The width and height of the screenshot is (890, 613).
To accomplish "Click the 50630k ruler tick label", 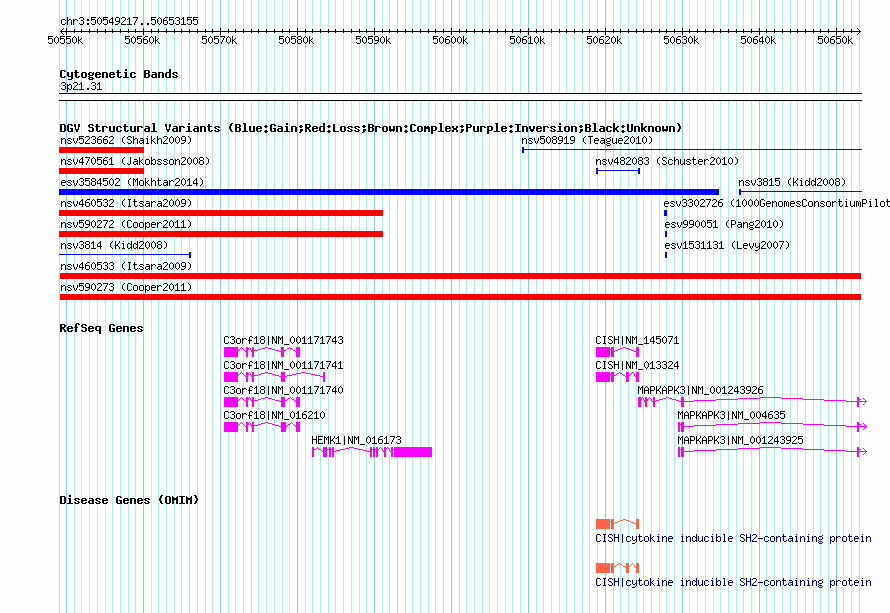I will pos(681,40).
